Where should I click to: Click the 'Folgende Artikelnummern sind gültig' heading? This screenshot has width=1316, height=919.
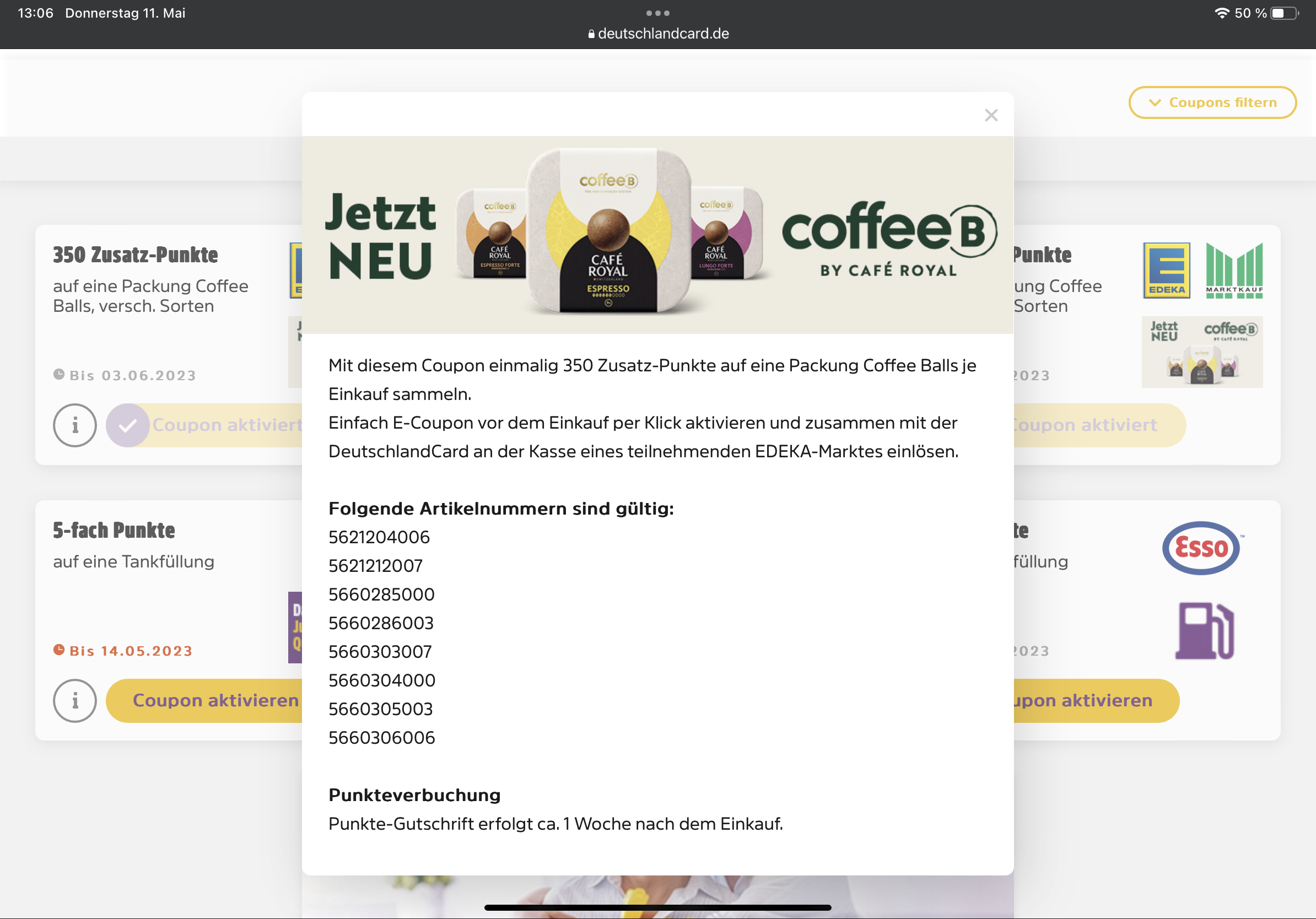[x=501, y=509]
